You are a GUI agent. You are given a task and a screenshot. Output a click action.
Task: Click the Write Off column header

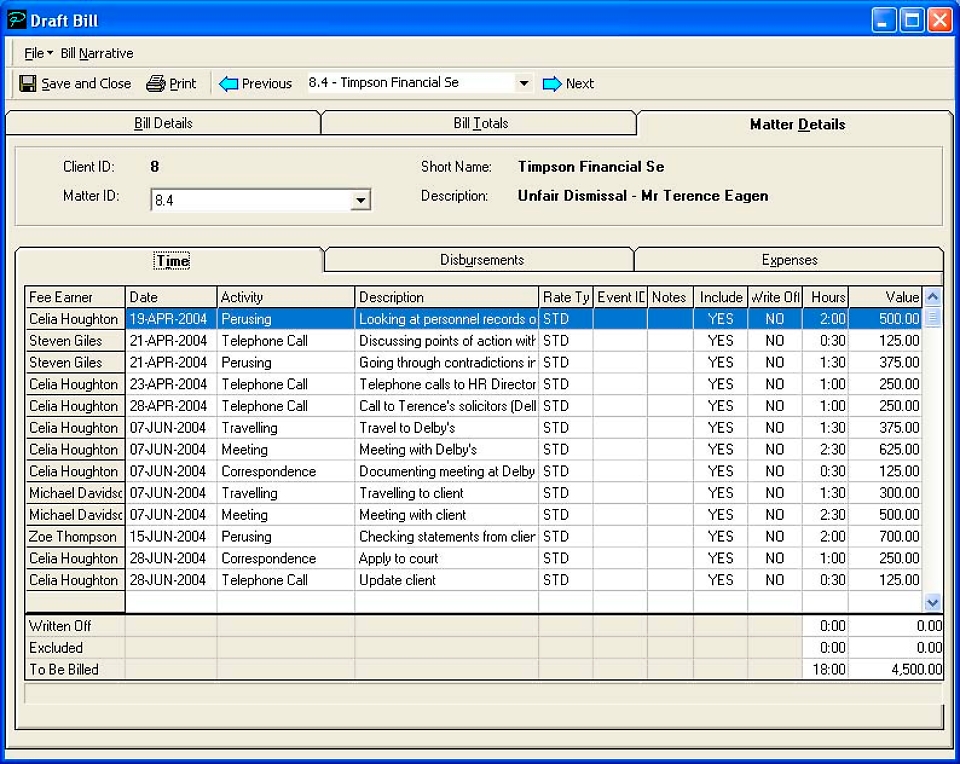774,297
